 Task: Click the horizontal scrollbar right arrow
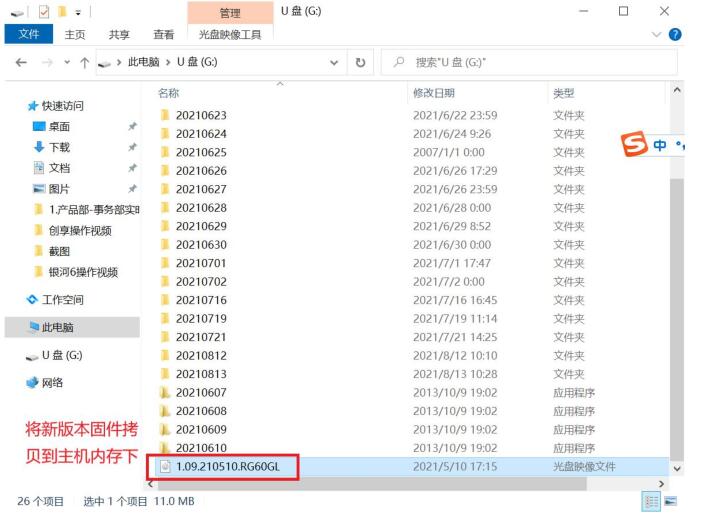pos(661,484)
